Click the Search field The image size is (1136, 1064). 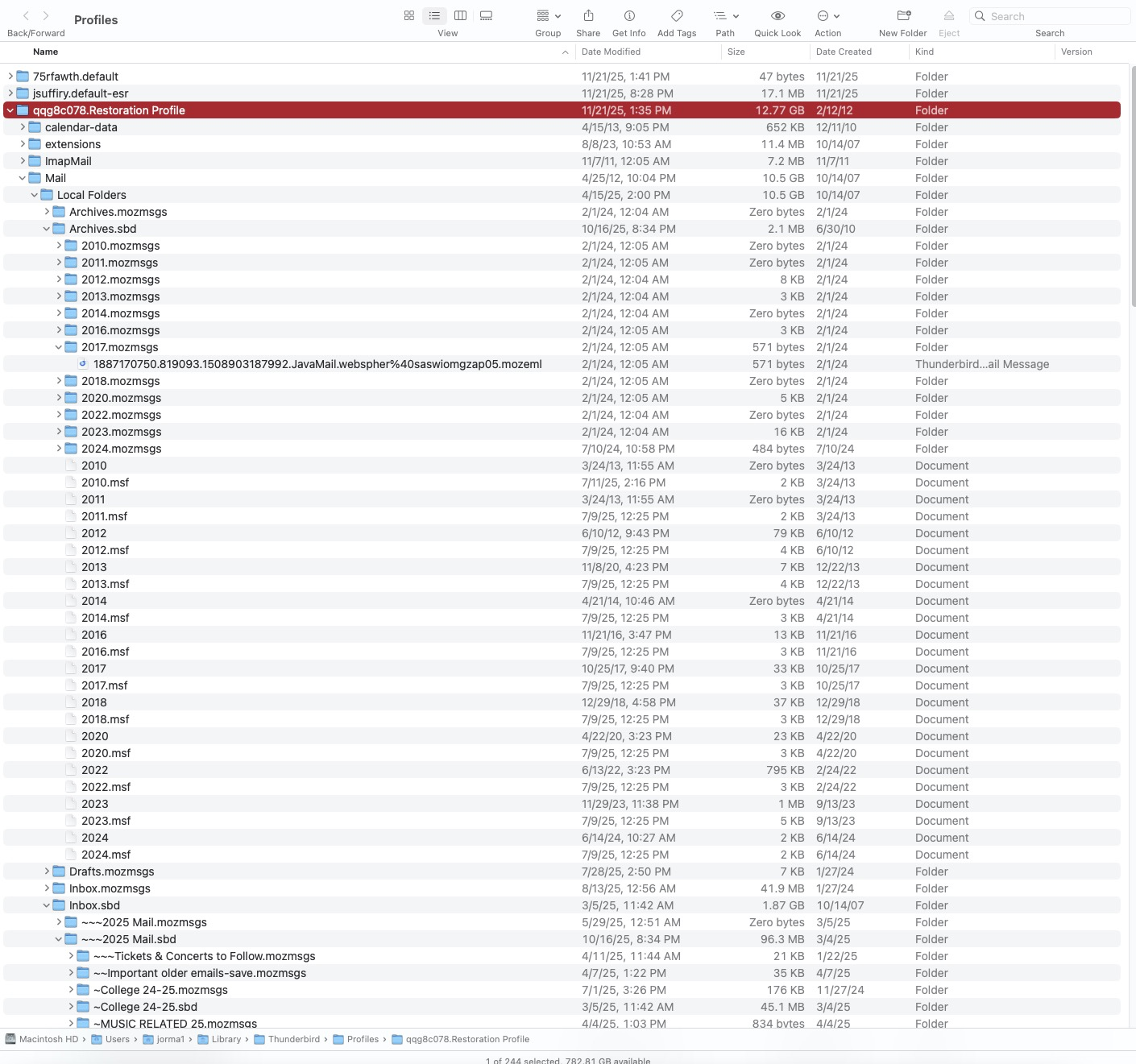1050,16
